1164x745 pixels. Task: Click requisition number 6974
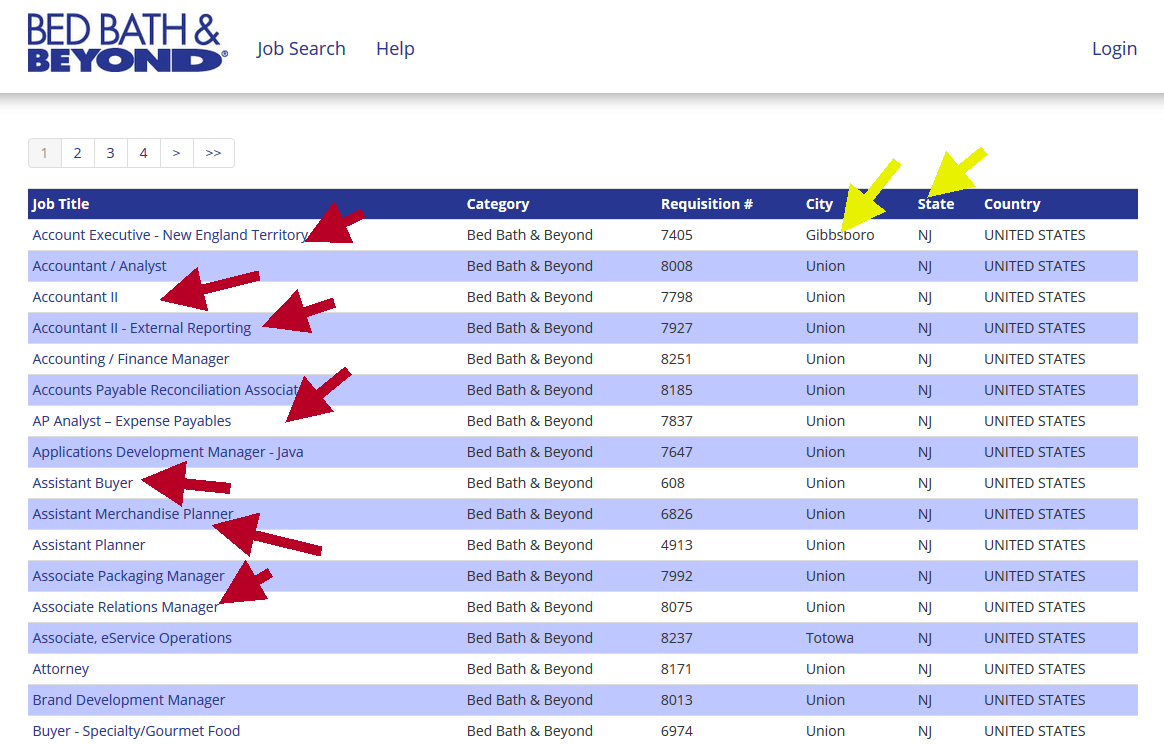(676, 732)
